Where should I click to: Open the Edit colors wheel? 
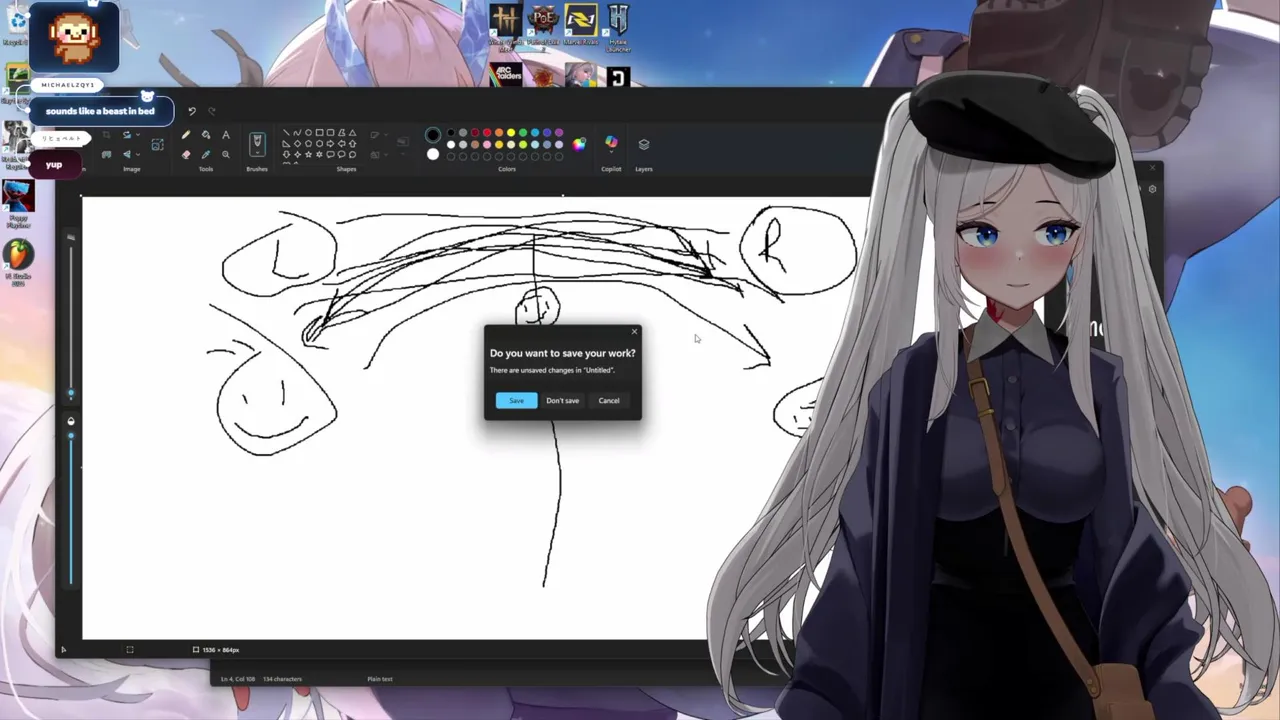click(x=579, y=144)
